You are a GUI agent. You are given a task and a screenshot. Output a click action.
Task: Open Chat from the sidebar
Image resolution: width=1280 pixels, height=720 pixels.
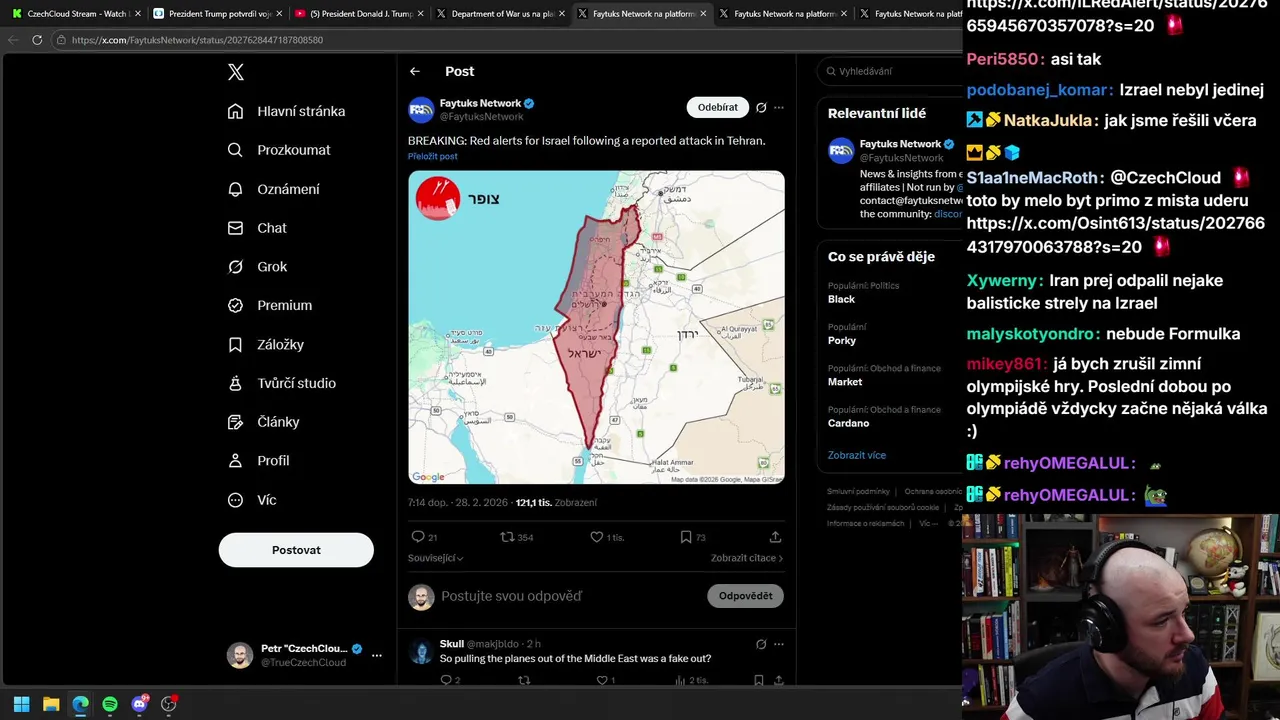256,228
